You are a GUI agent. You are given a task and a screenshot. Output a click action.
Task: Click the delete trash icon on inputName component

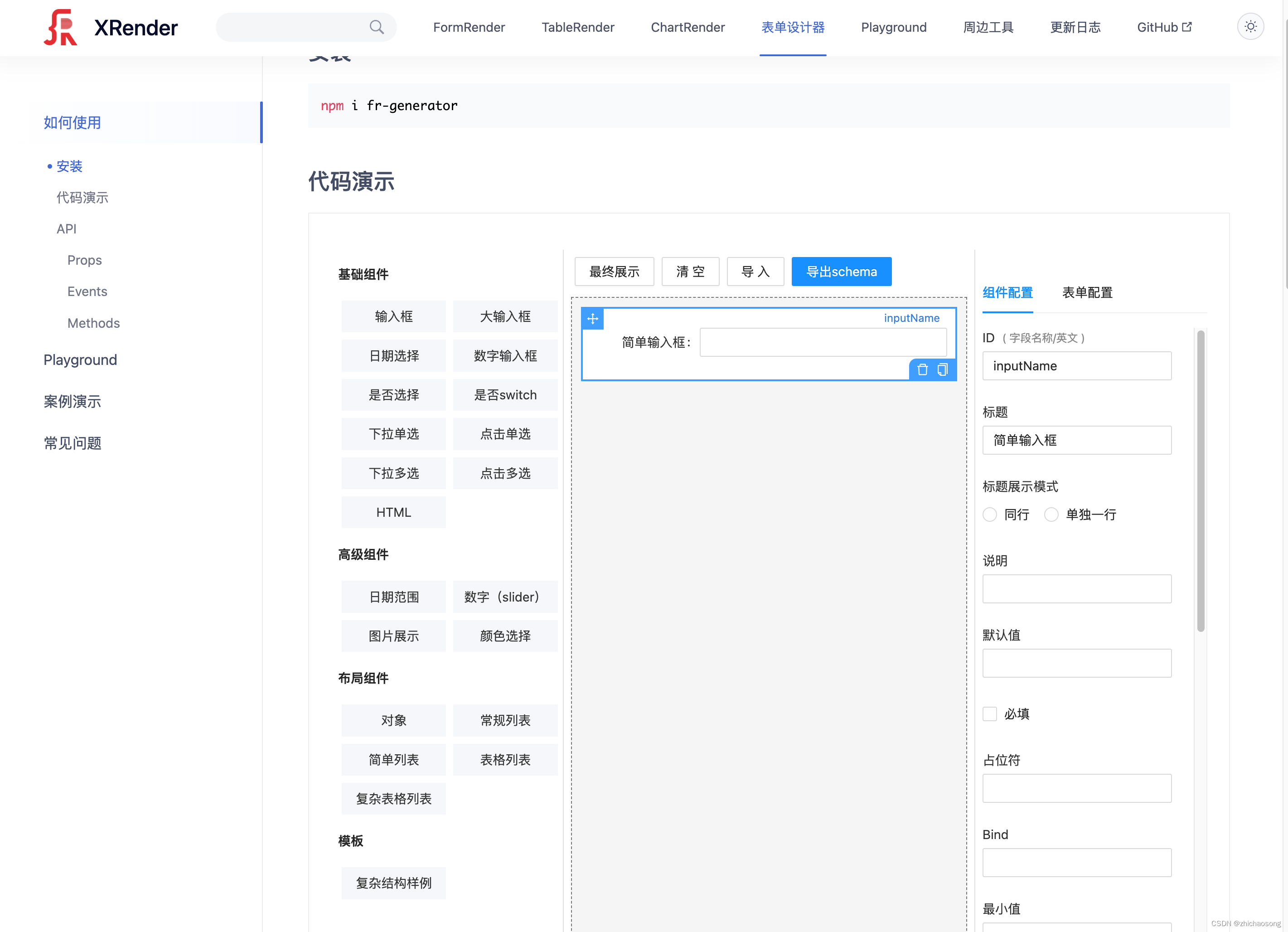(x=922, y=369)
